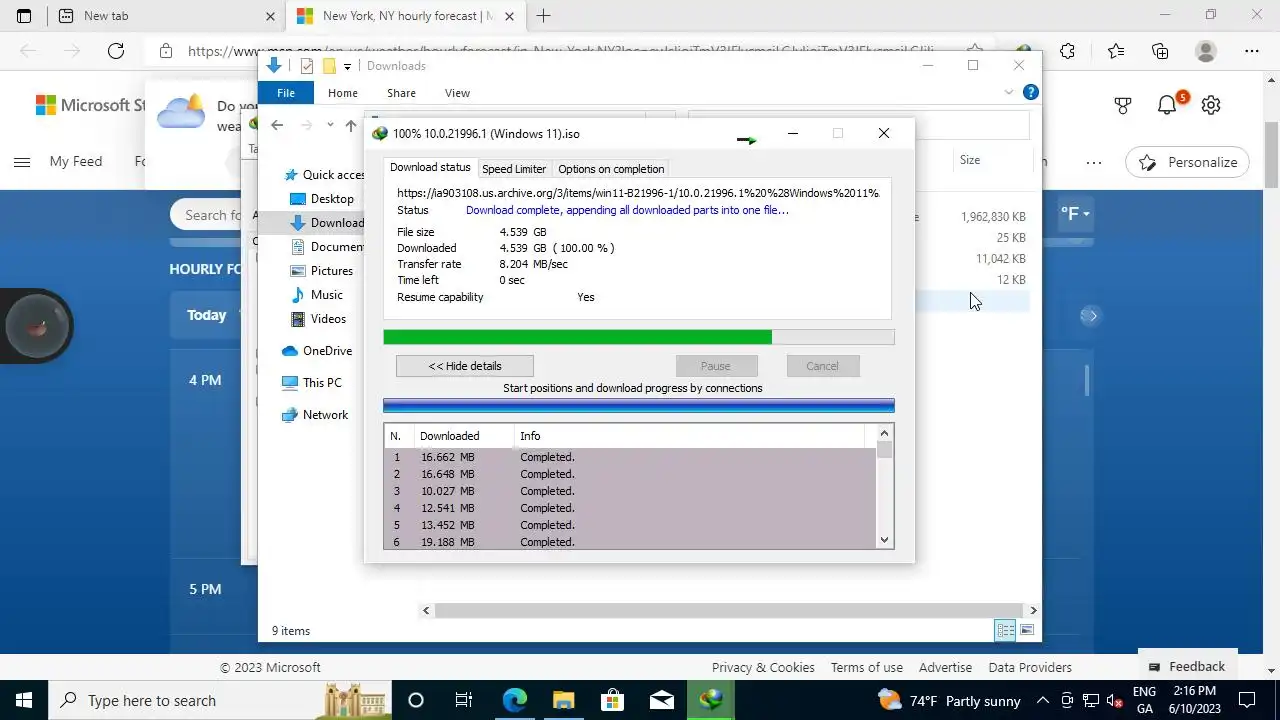Click the connection list scroll-down arrow
The width and height of the screenshot is (1280, 720).
coord(884,540)
